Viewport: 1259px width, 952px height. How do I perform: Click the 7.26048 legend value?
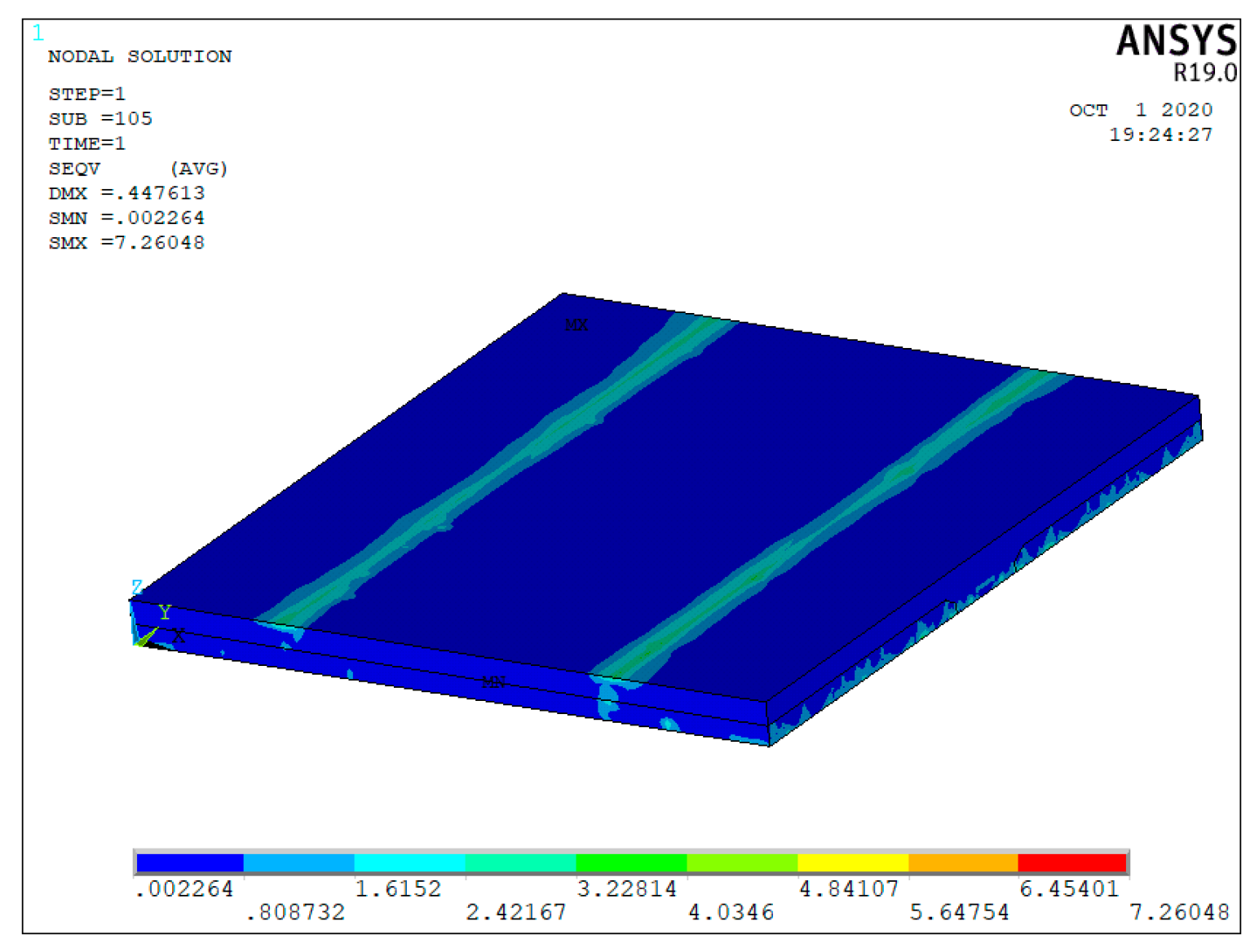pyautogui.click(x=1180, y=912)
